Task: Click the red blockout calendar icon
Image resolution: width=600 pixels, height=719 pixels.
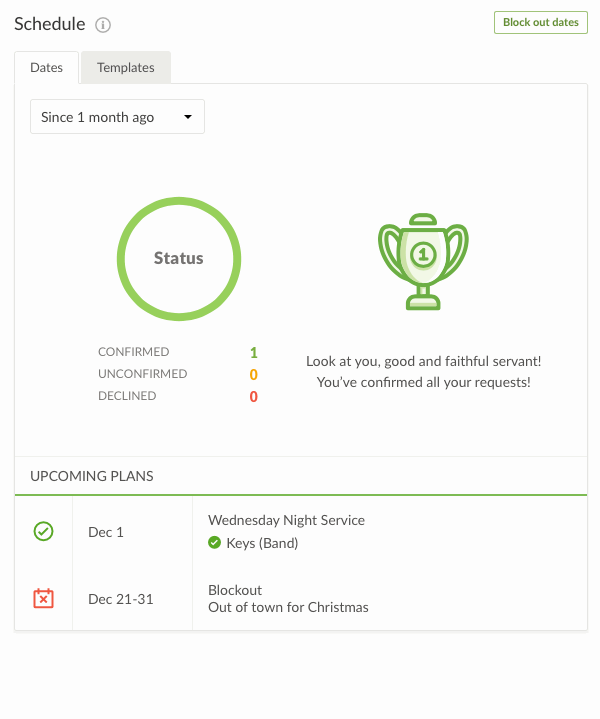Action: coord(43,598)
